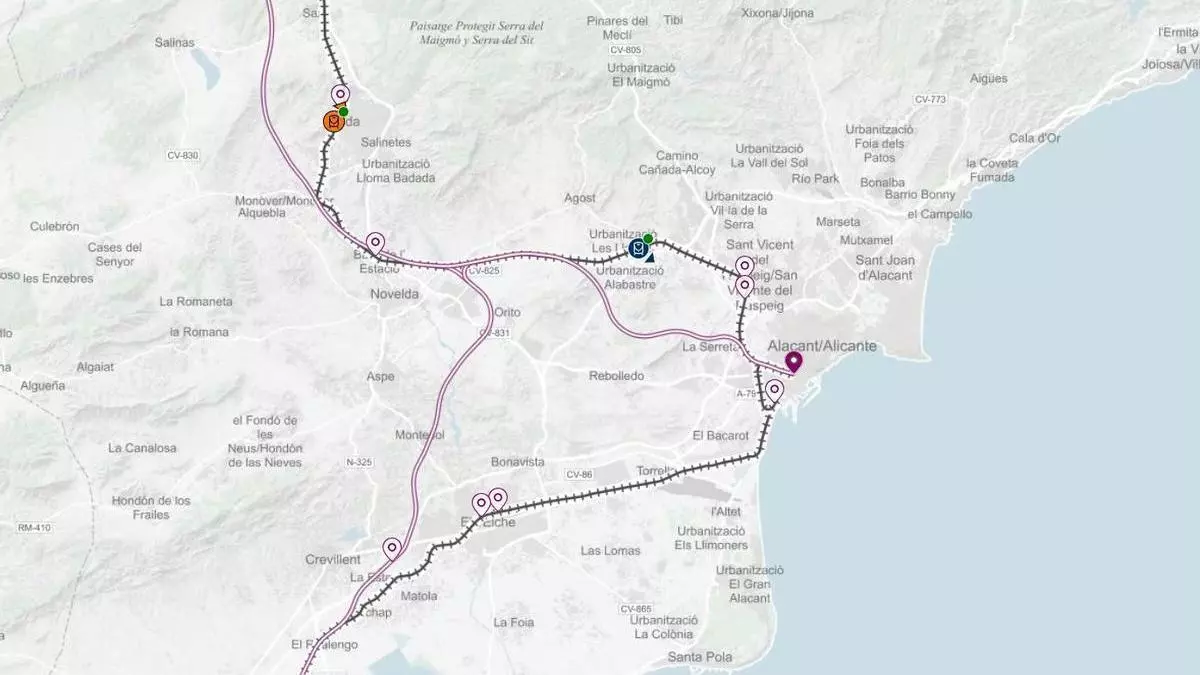Select the lower station pin at Sant Vicent
Screen dimensions: 1200x675
744,286
